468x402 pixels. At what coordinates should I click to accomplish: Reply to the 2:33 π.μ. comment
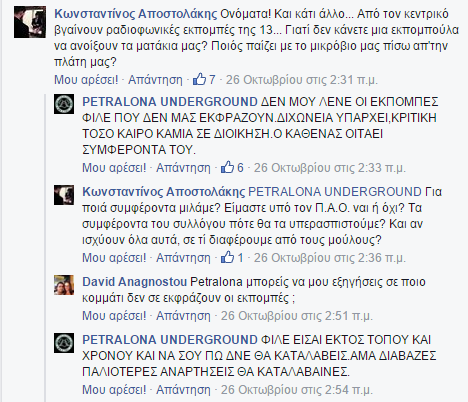coord(183,168)
